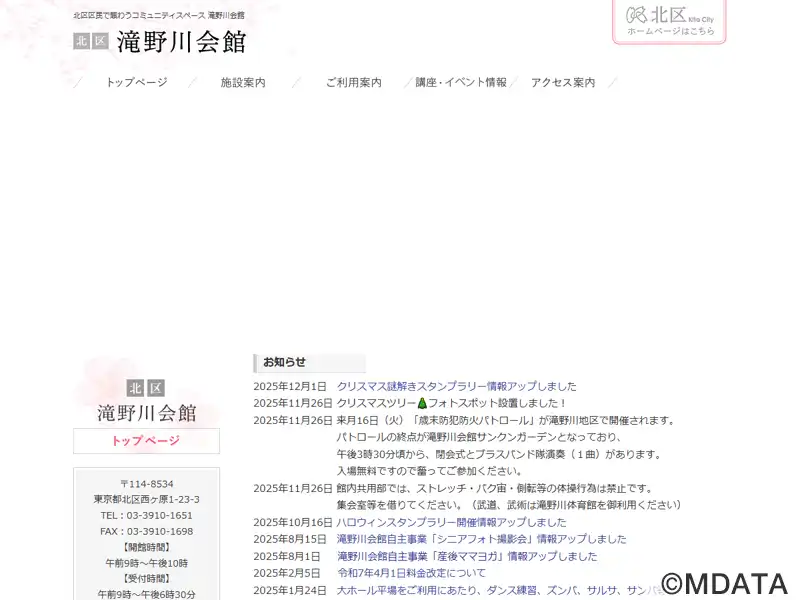800x600 pixels.
Task: Click the Christmas tree icon in the news
Action: pos(422,403)
